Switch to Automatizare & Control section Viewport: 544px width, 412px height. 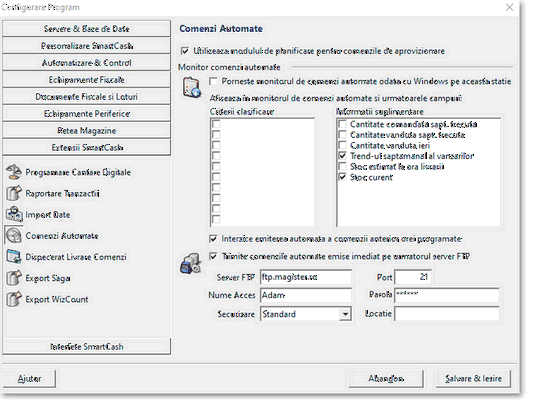86,63
